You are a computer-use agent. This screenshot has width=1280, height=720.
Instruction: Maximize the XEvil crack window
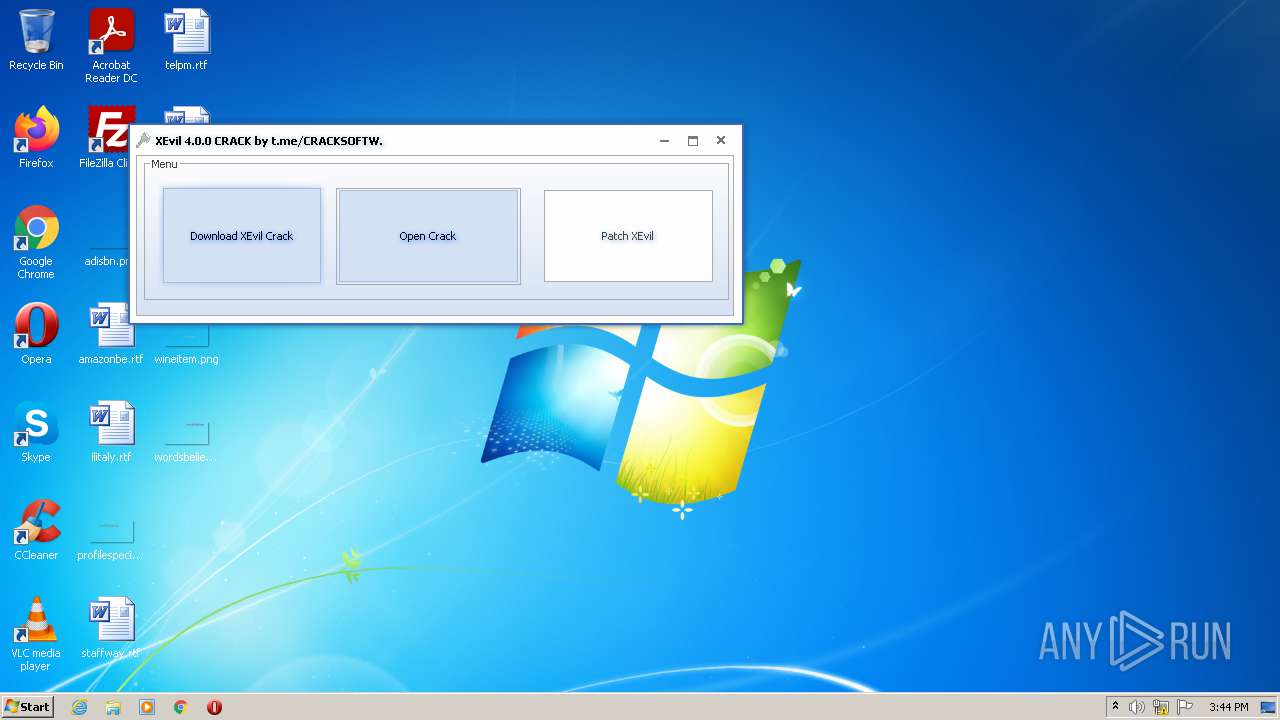pos(692,141)
